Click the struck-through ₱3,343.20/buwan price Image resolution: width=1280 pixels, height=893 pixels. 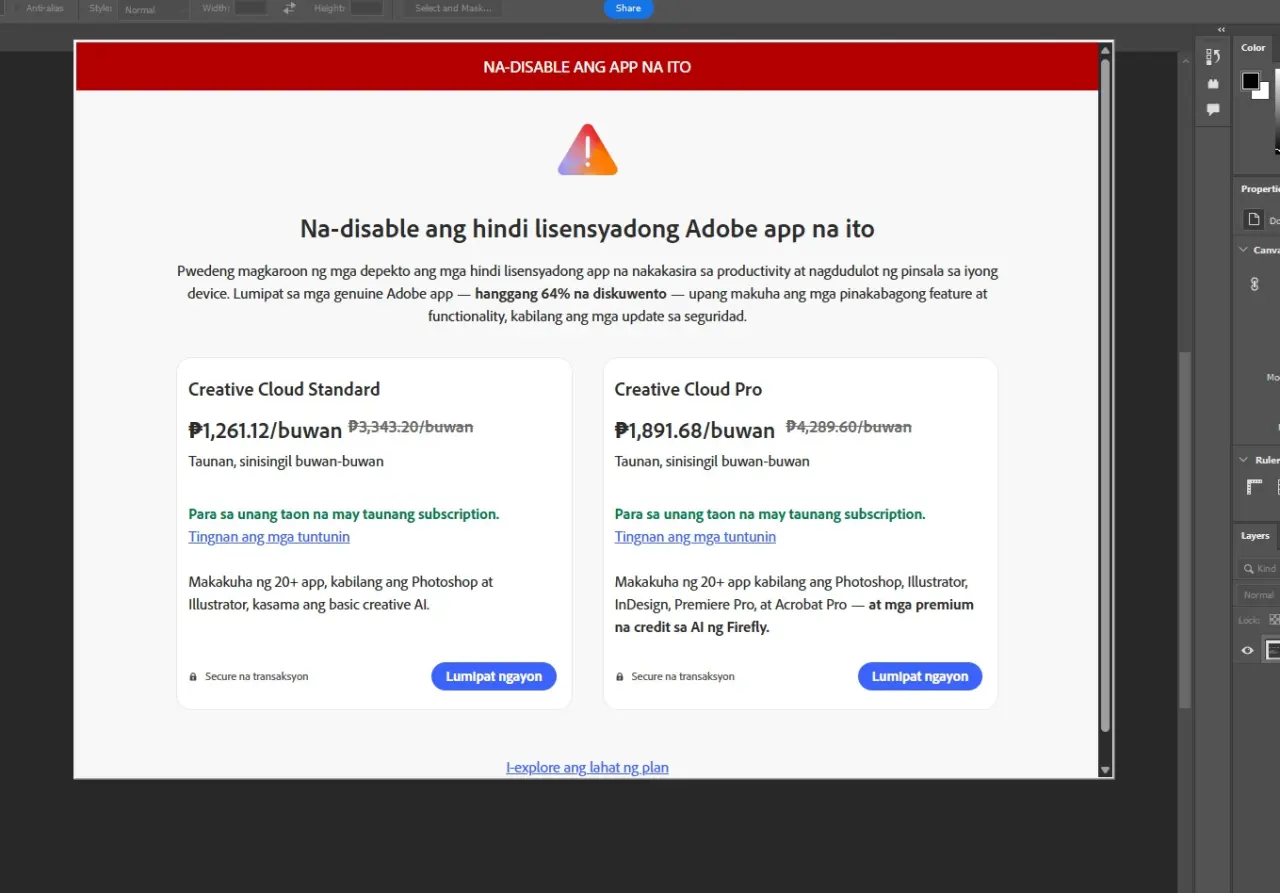coord(411,427)
